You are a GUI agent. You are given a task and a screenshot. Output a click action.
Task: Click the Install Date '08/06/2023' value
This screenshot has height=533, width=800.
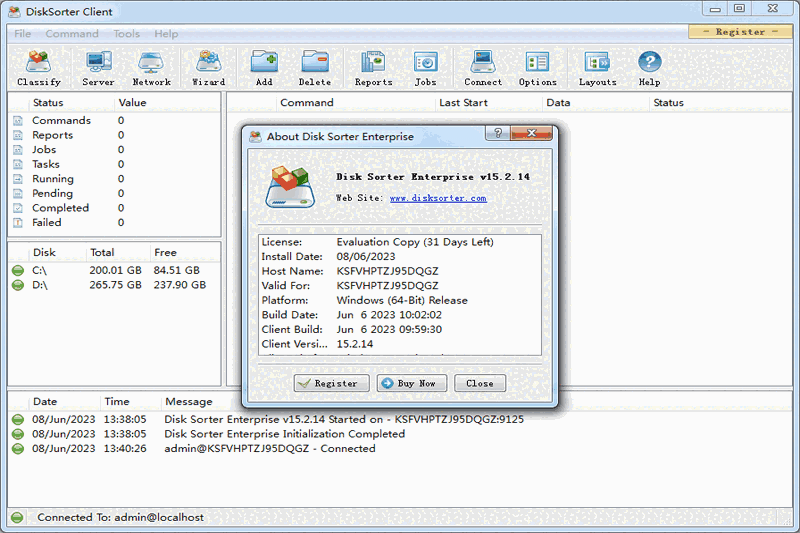click(366, 257)
